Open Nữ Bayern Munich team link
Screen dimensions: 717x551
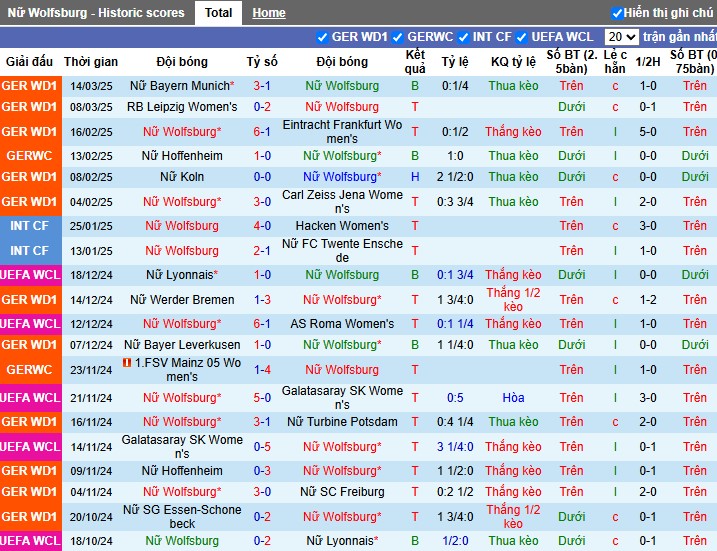(x=182, y=86)
